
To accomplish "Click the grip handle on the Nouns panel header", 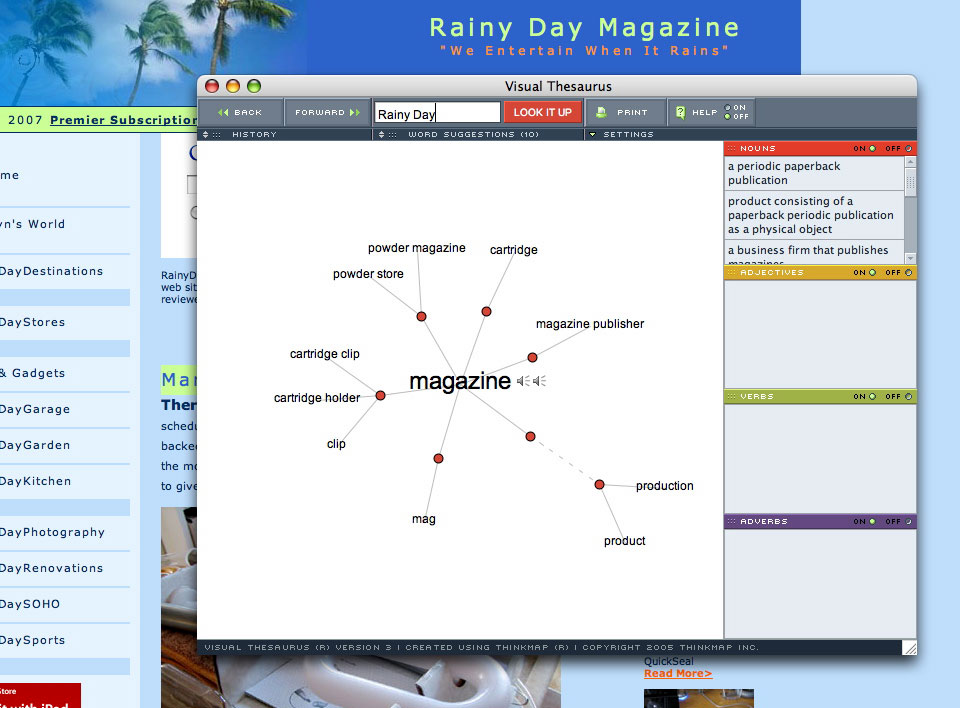I will tap(731, 148).
